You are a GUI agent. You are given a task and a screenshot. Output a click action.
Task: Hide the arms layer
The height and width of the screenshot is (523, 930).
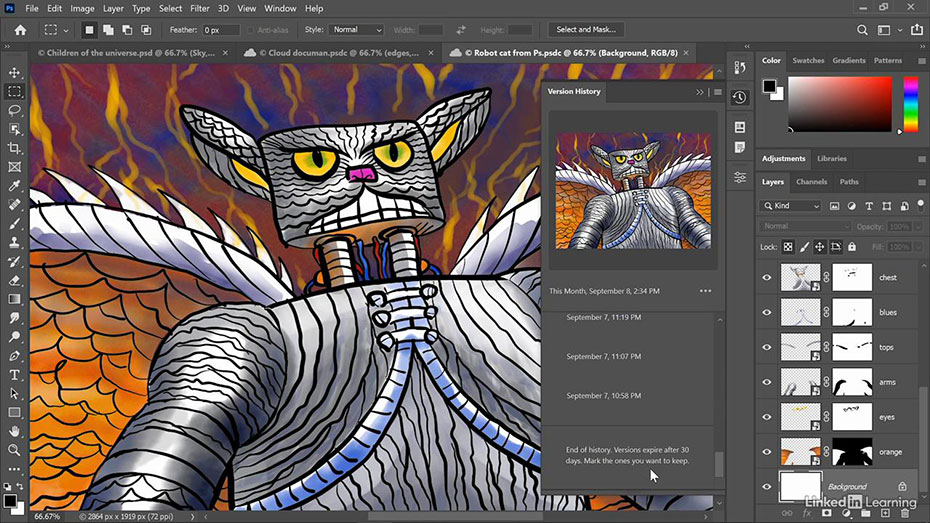(767, 382)
